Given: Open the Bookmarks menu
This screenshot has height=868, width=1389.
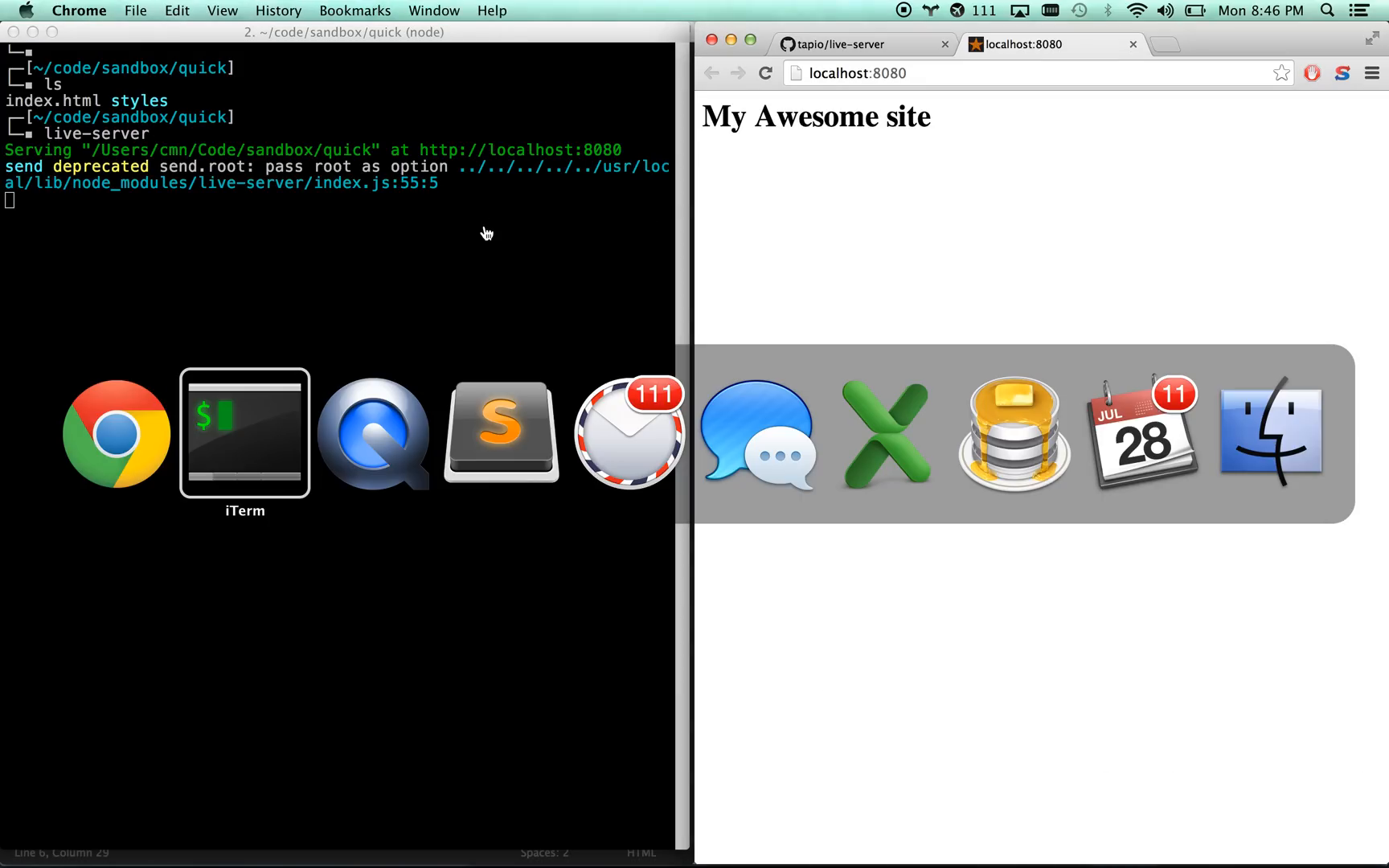Looking at the screenshot, I should 354,10.
